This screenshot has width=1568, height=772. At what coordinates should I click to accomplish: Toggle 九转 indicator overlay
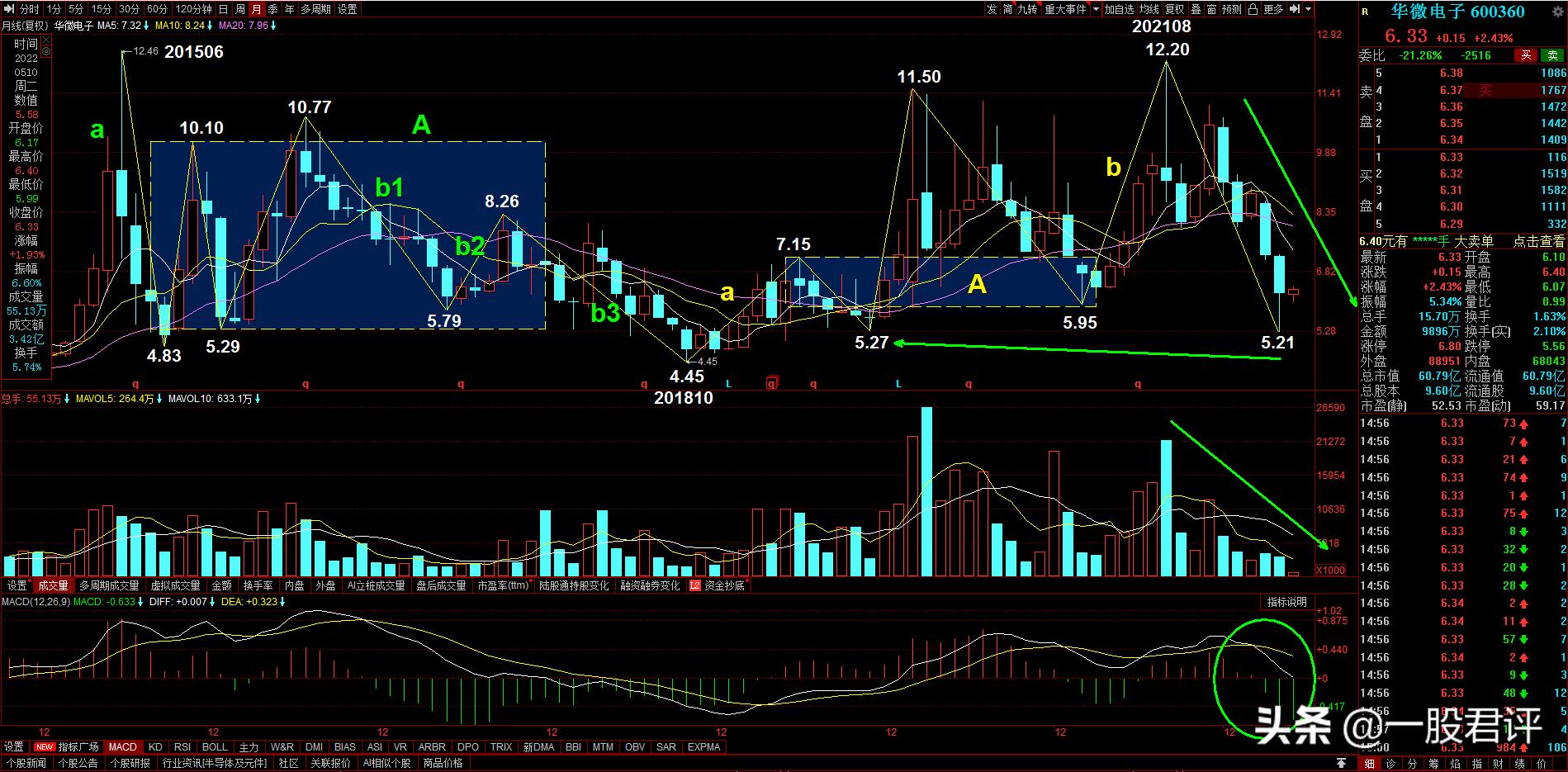(1027, 9)
